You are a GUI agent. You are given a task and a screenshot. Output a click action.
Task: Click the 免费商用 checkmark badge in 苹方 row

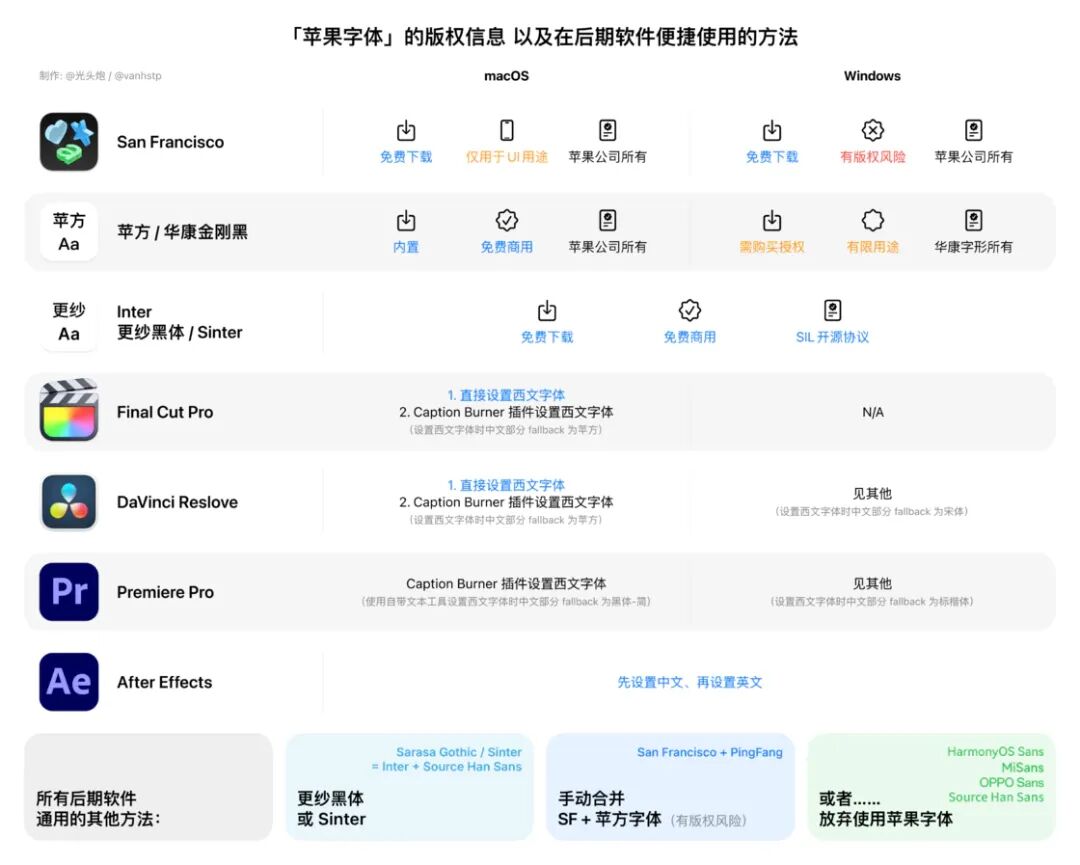(507, 220)
